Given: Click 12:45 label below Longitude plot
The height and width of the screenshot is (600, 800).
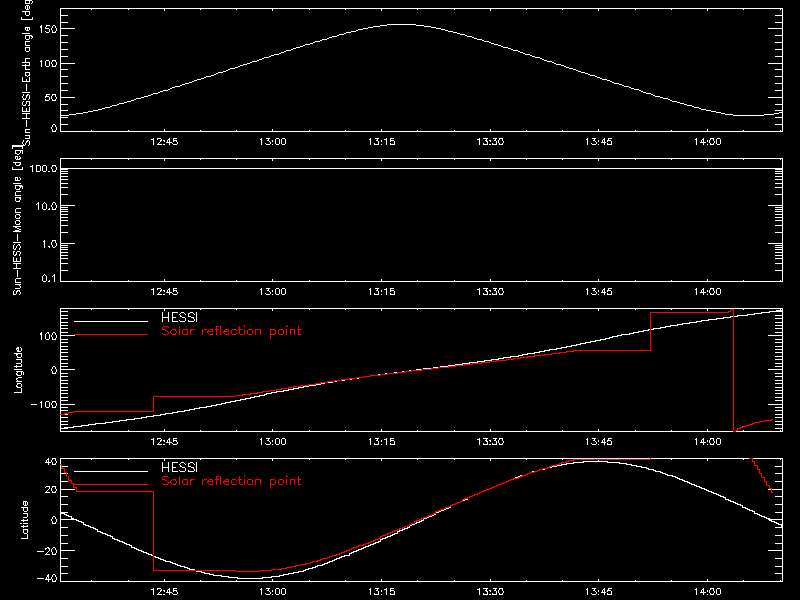Looking at the screenshot, I should click(164, 442).
